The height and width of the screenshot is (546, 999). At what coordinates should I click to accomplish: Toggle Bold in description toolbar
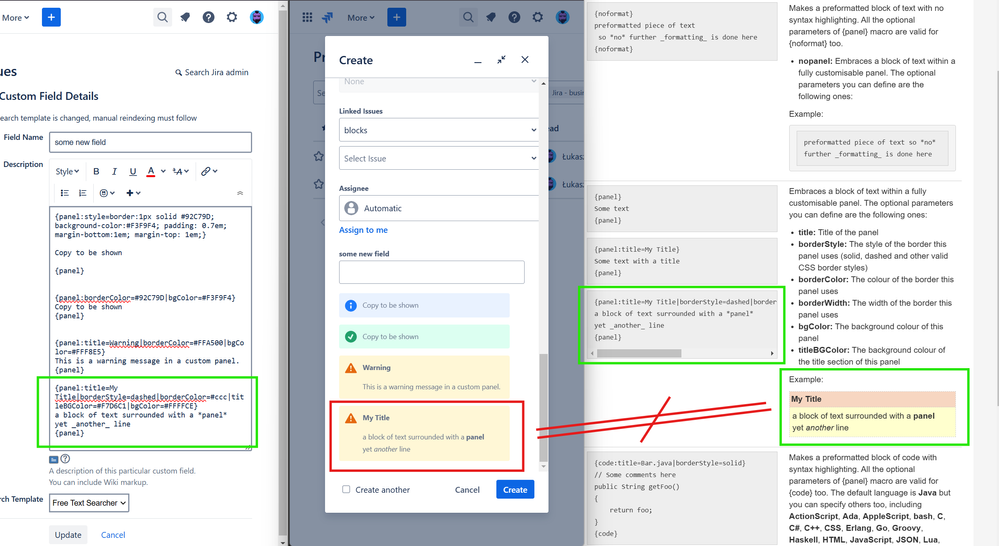coord(96,171)
